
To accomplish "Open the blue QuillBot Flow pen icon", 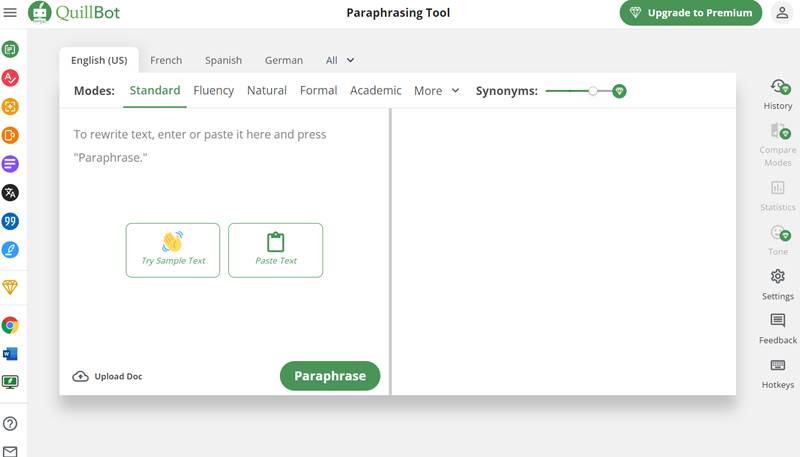I will [10, 250].
